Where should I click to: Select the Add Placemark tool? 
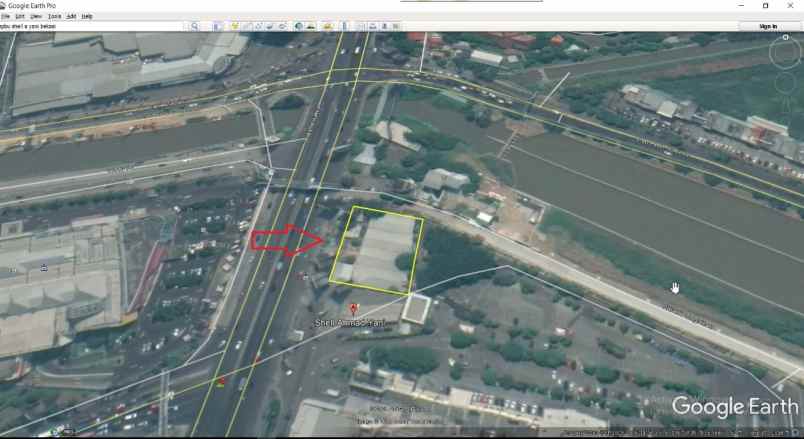tap(235, 26)
